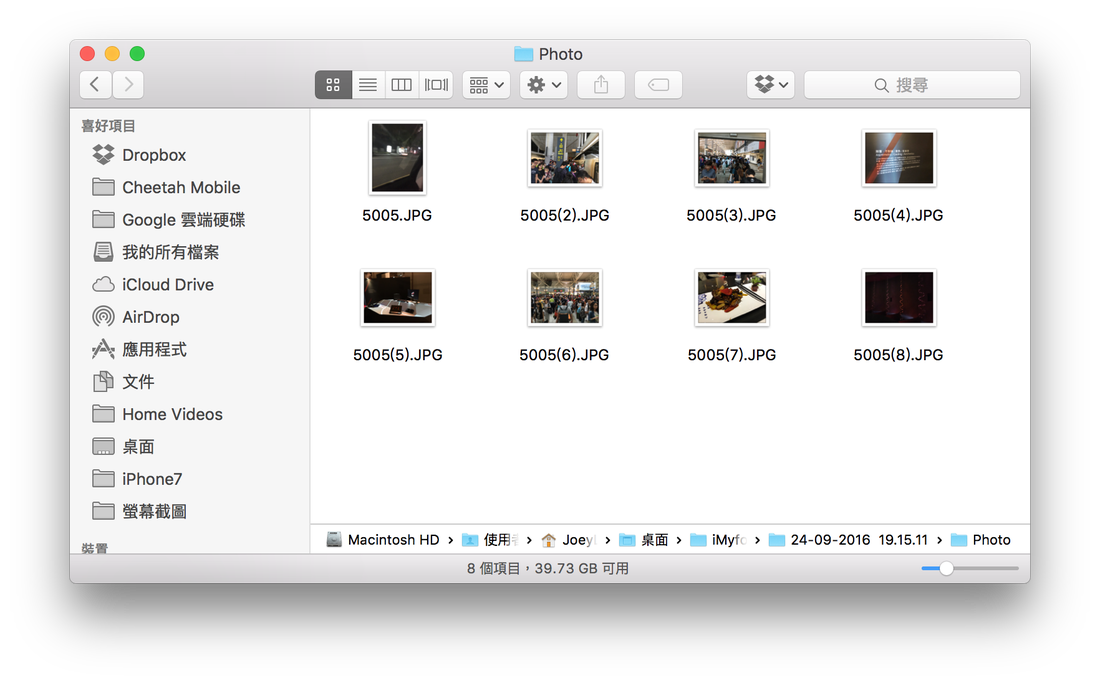Select the 5005(8).JPG thumbnail
This screenshot has height=683, width=1100.
(899, 297)
